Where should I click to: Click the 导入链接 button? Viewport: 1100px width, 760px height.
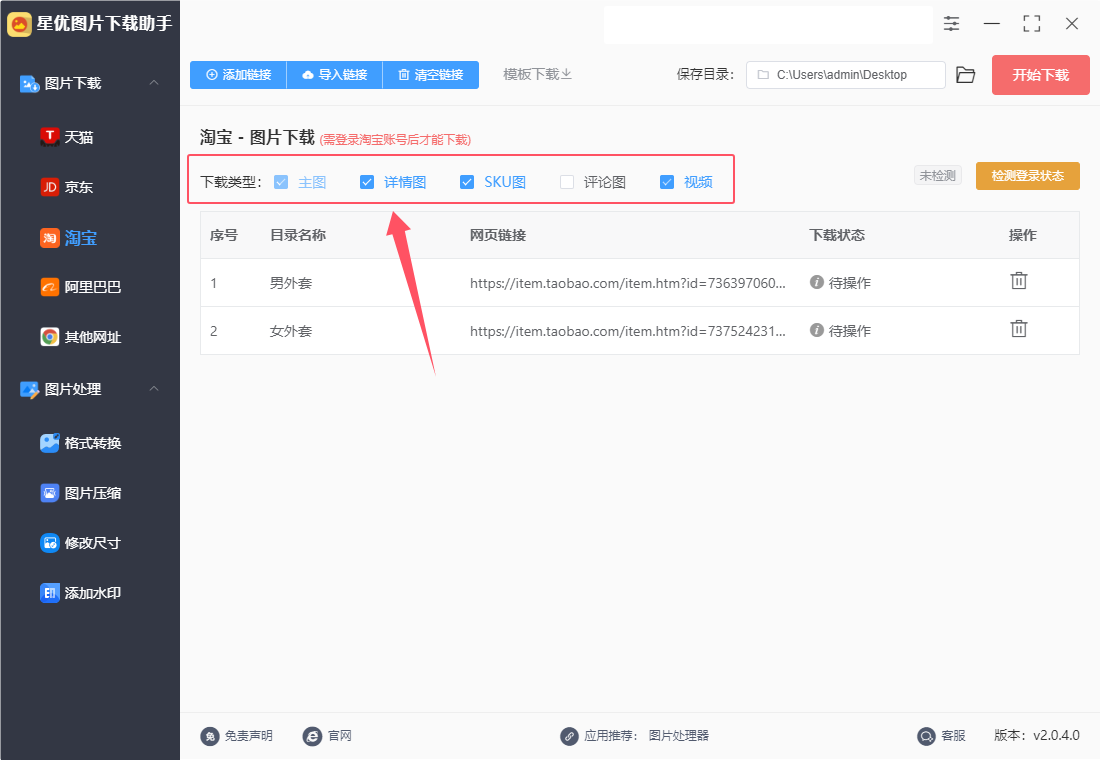coord(335,74)
